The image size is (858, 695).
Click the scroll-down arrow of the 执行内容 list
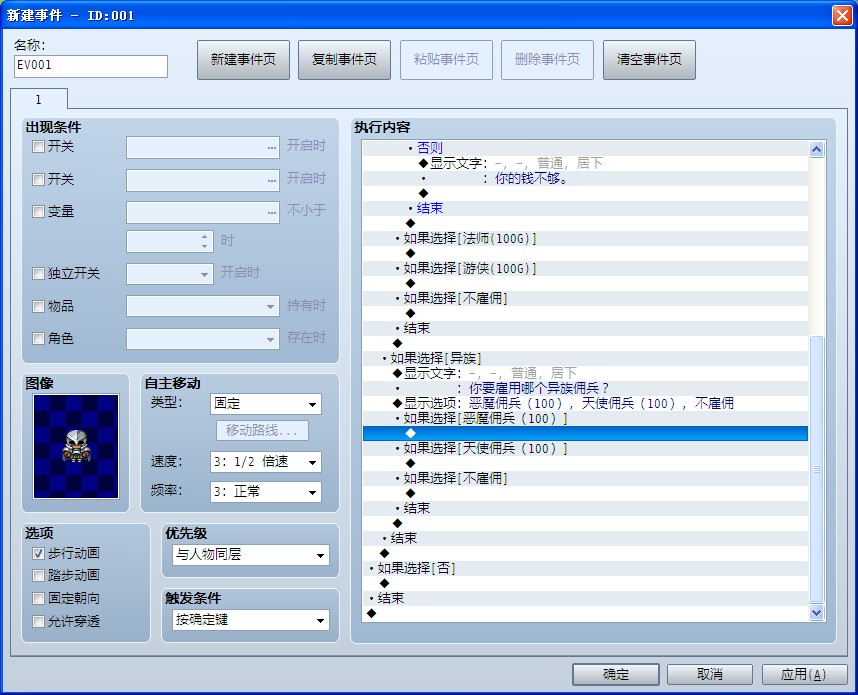point(816,612)
